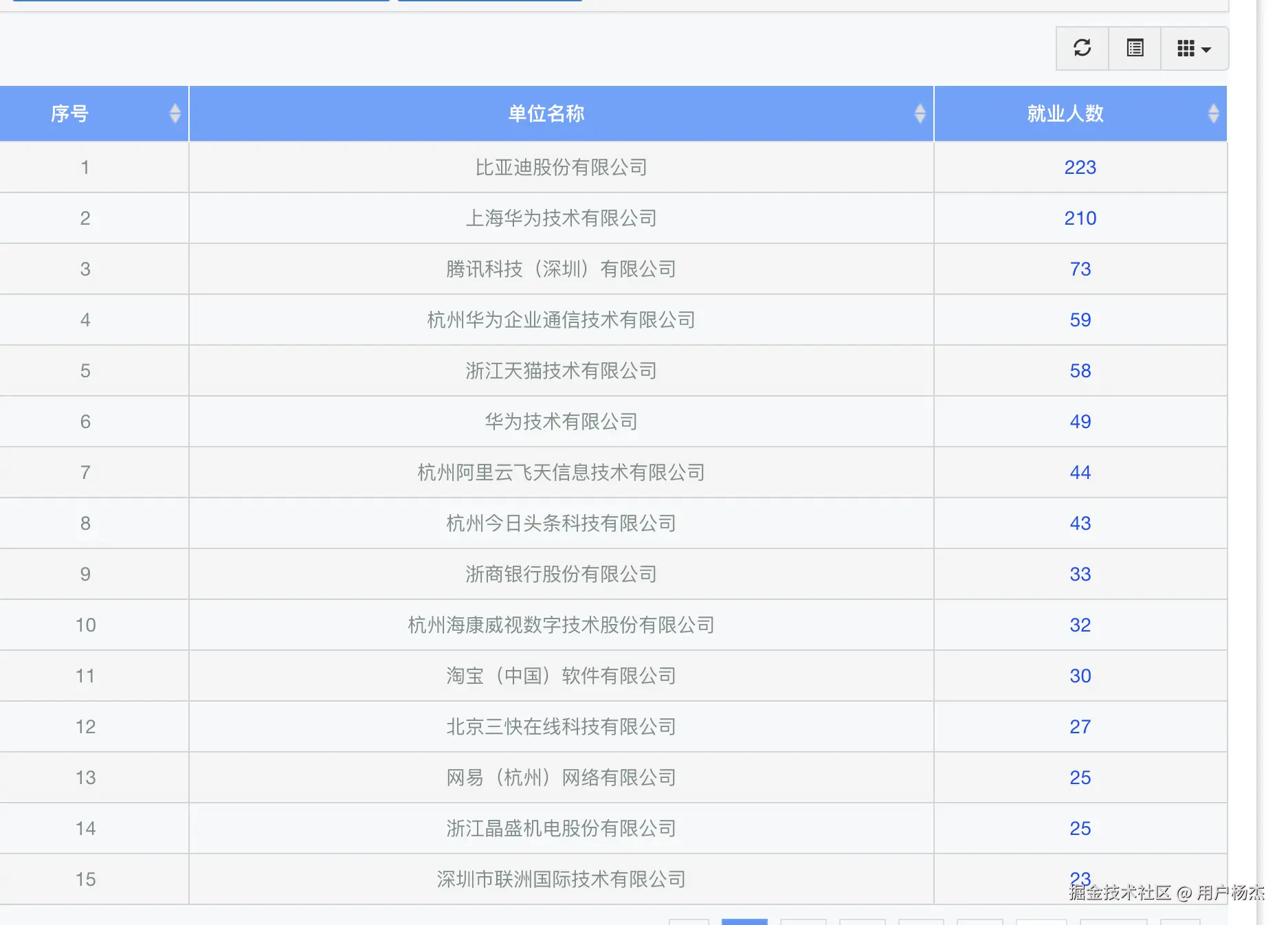This screenshot has width=1288, height=925.
Task: Click 73 next to 腾讯科技（深圳）
Action: [x=1080, y=269]
